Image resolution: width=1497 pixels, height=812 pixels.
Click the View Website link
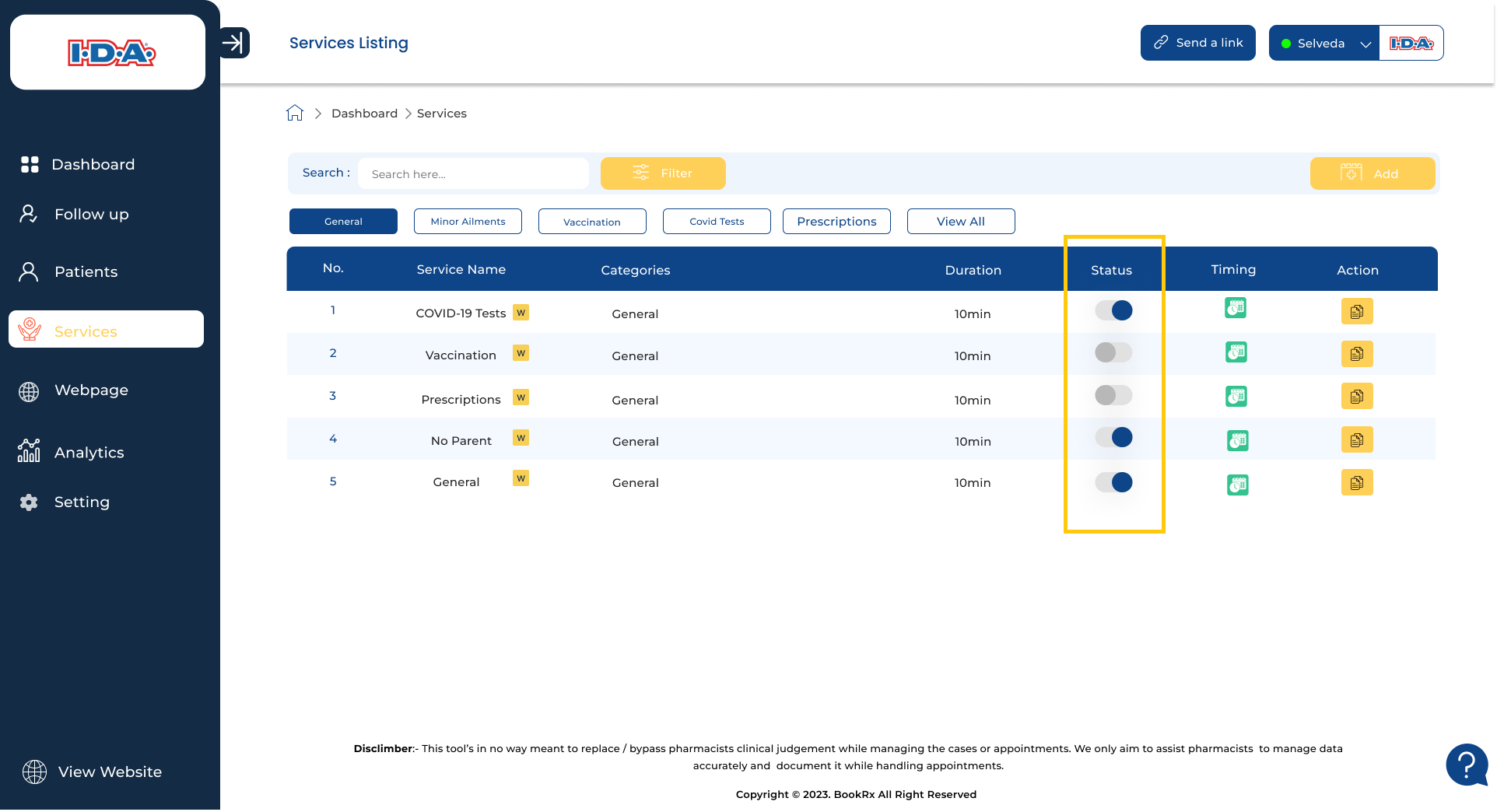(110, 772)
